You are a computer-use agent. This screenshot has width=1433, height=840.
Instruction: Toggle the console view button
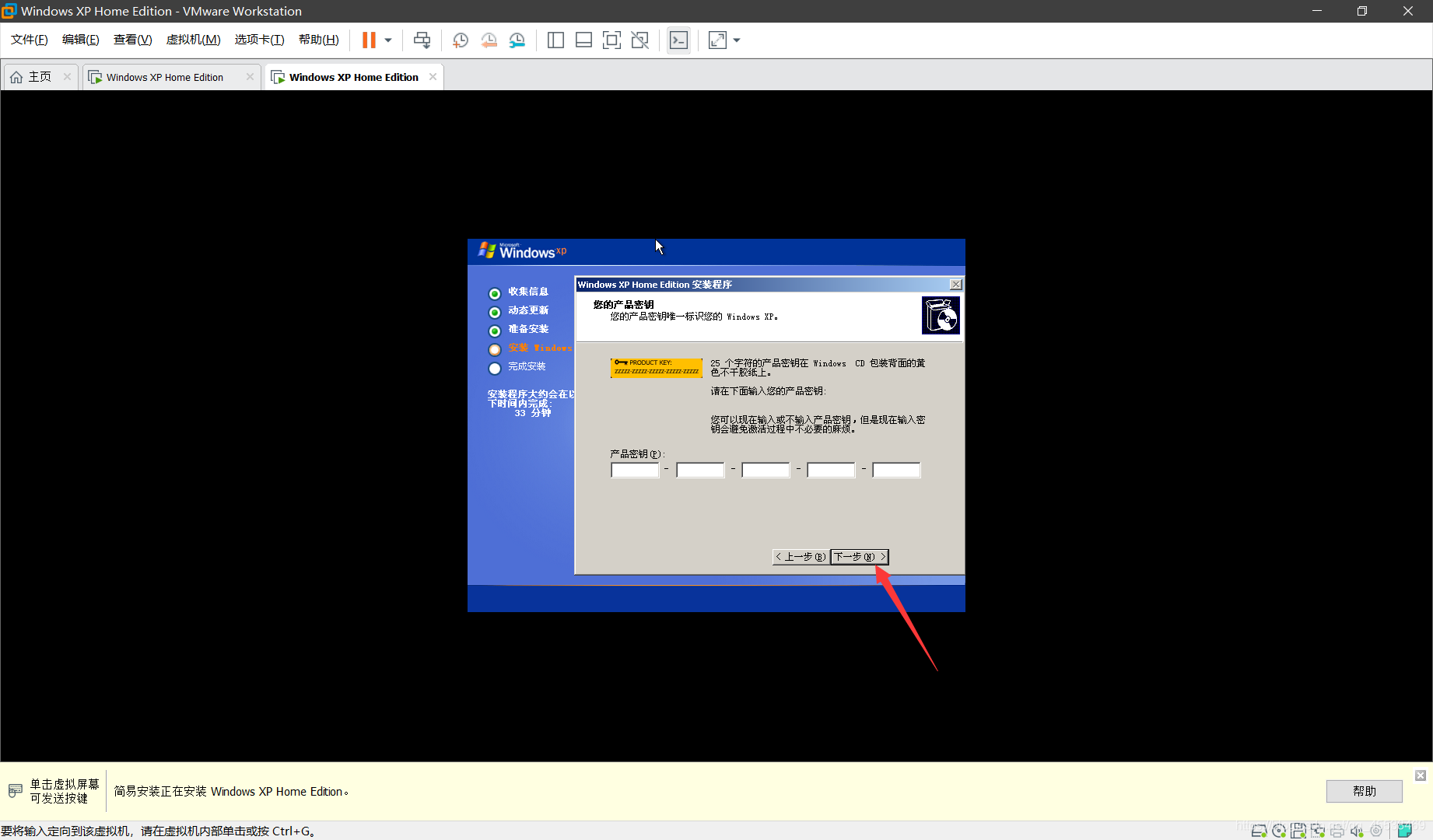(678, 40)
